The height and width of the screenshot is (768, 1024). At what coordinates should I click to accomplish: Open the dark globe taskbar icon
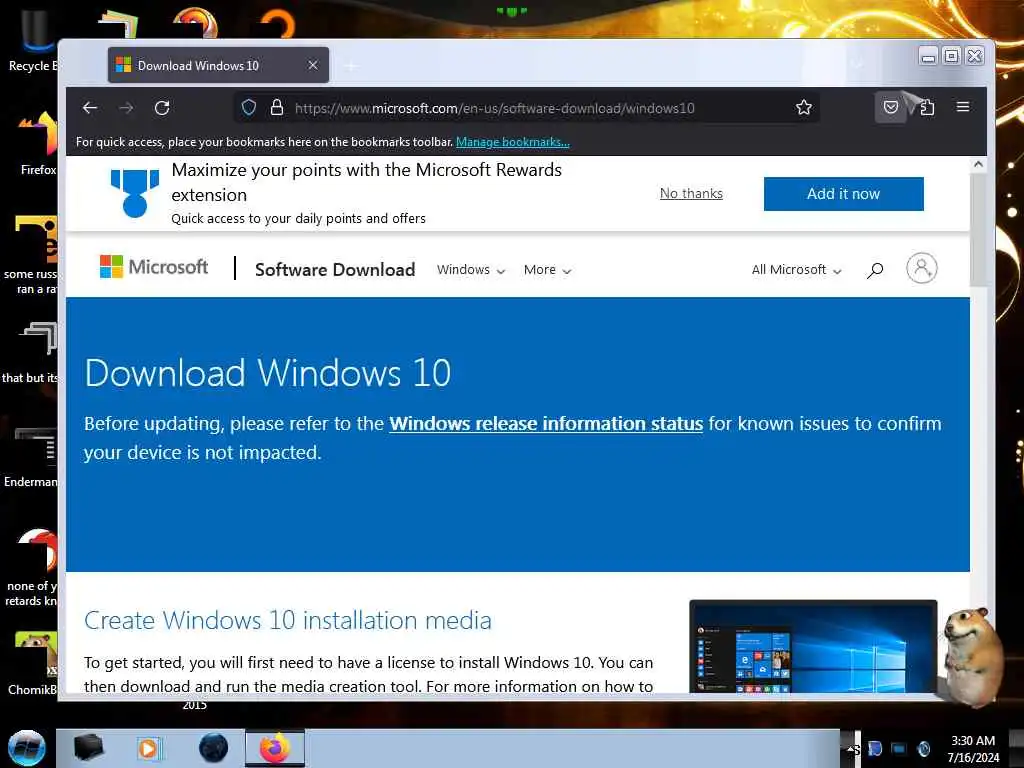[213, 748]
